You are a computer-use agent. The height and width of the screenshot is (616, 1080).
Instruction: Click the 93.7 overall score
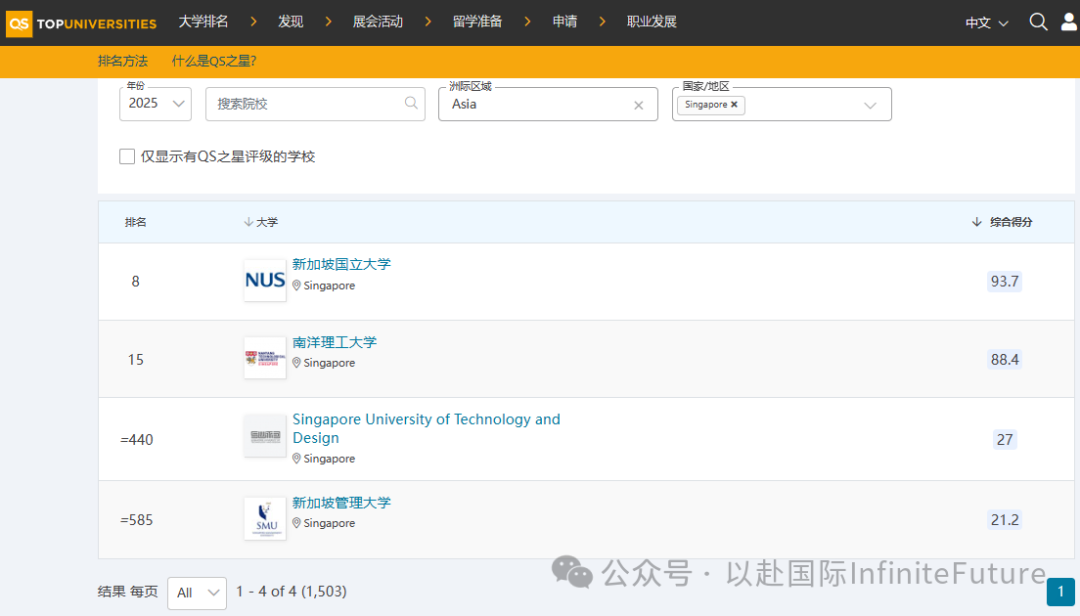[x=1004, y=281]
